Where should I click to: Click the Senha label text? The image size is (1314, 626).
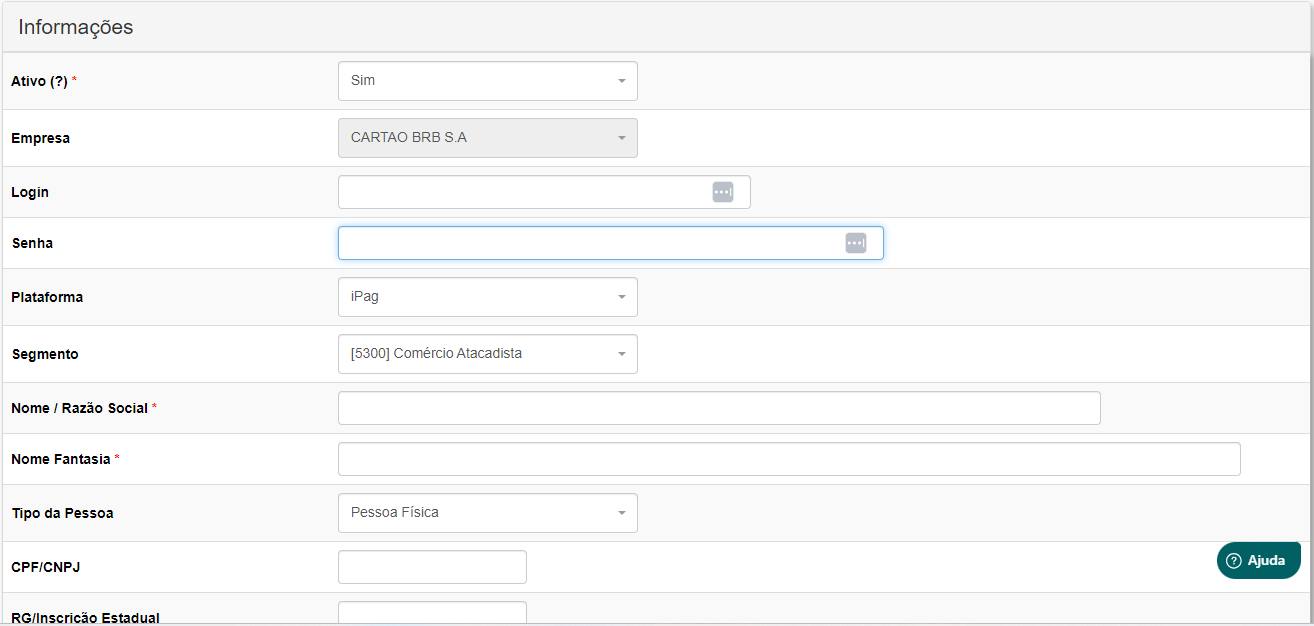coord(32,243)
